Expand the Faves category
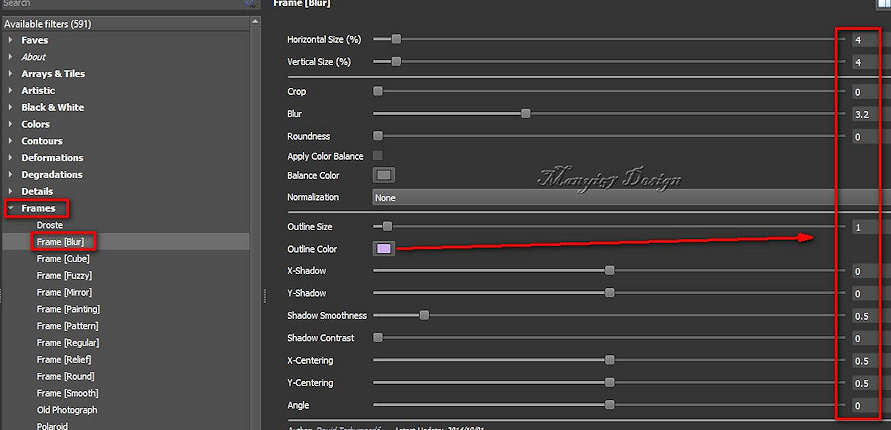The image size is (891, 430). pos(12,40)
